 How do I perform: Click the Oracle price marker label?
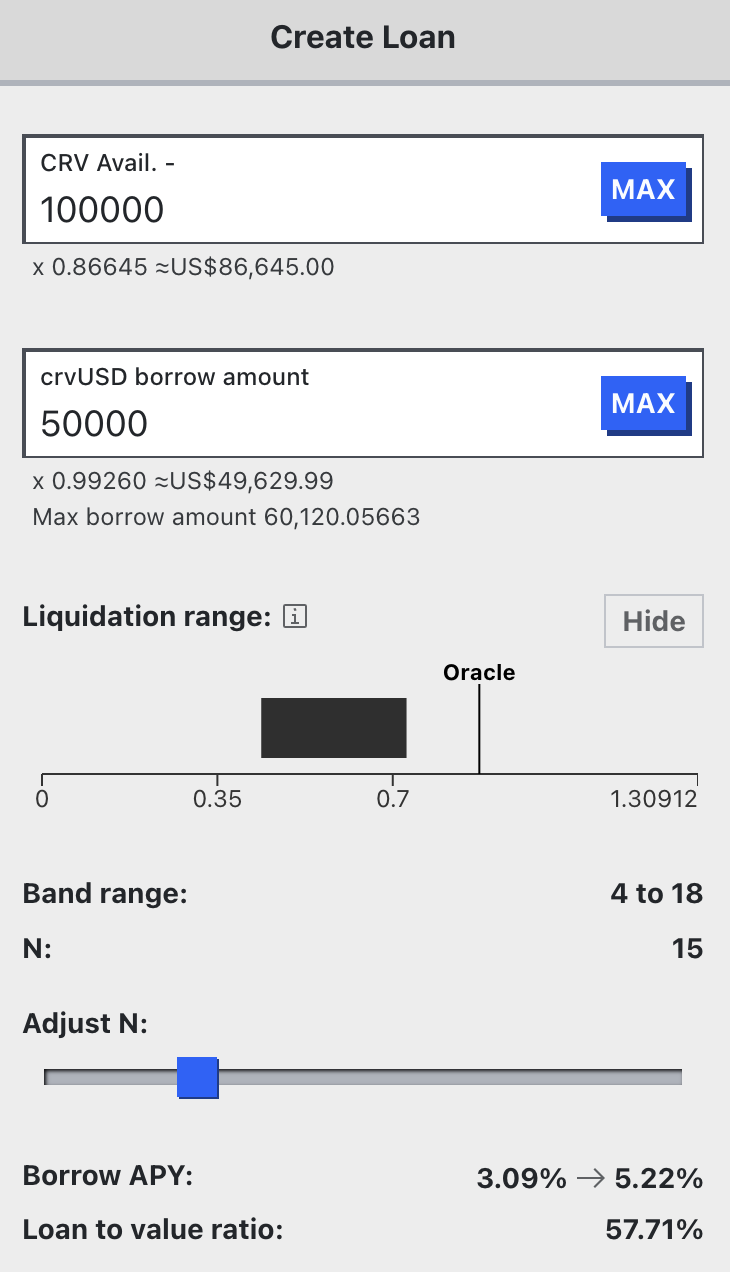tap(479, 672)
